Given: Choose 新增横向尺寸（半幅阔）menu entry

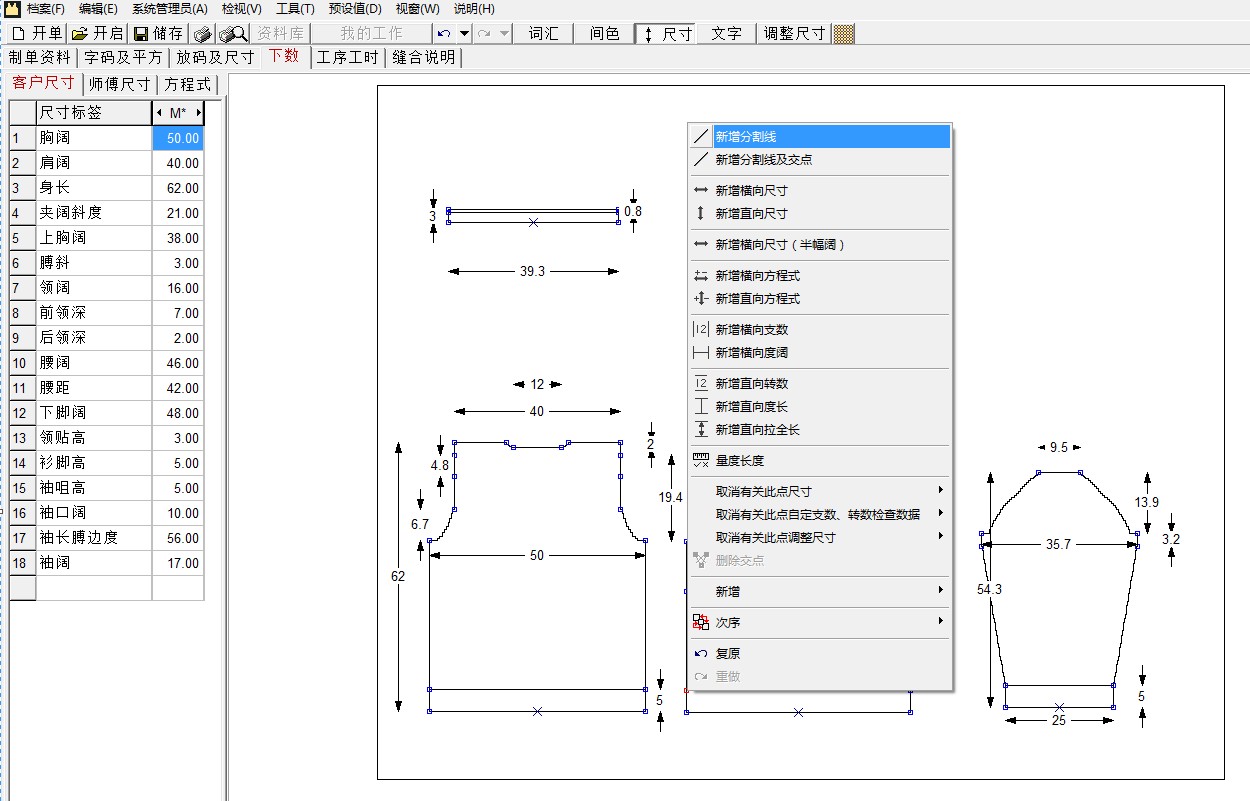Looking at the screenshot, I should tap(820, 244).
